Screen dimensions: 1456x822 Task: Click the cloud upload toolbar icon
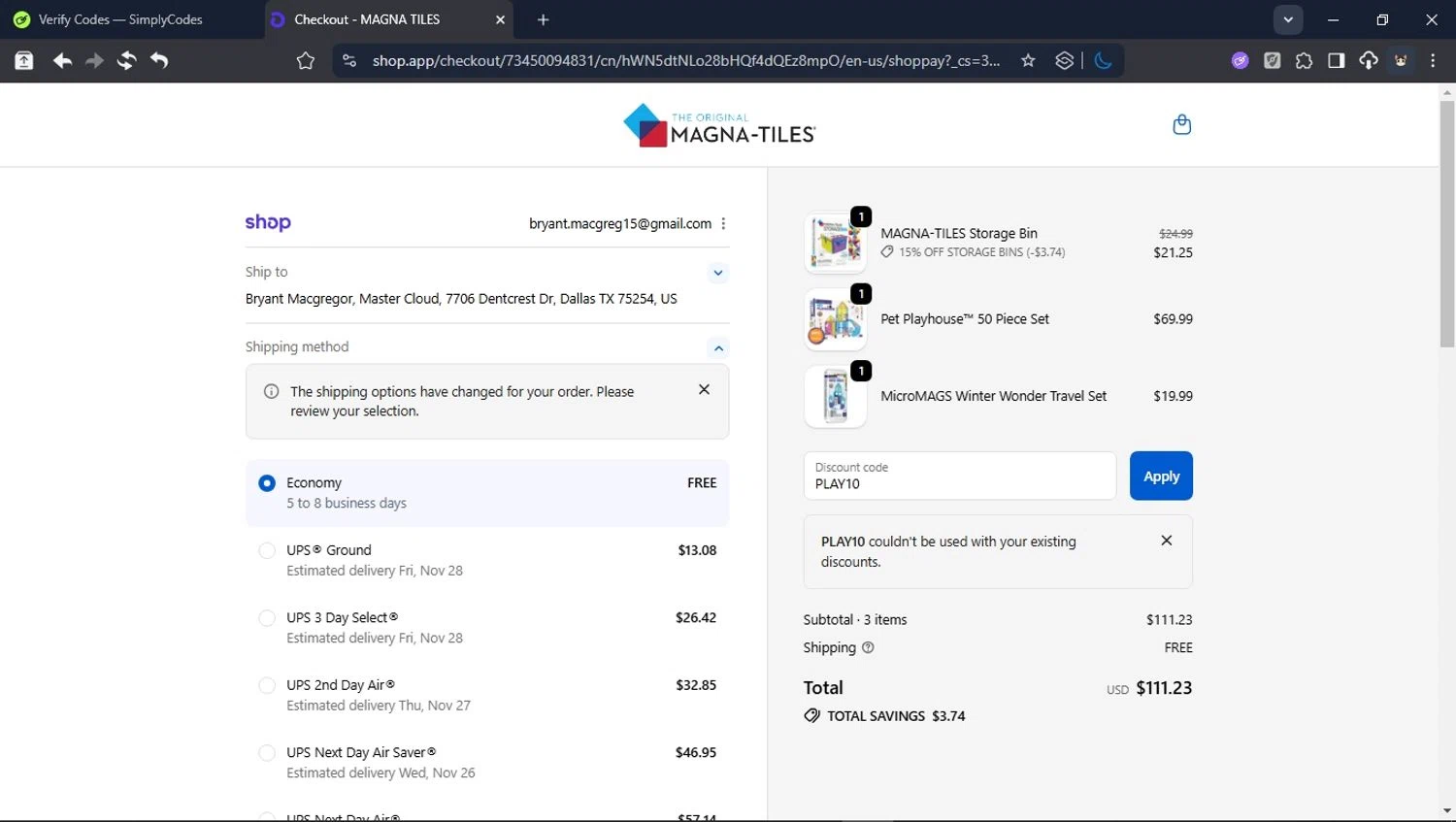(x=1368, y=60)
